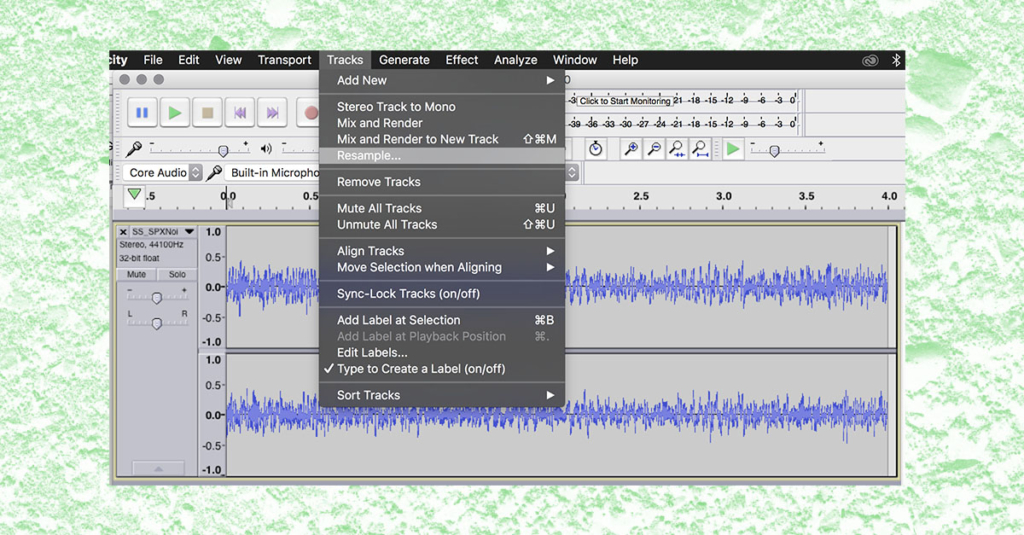
Task: Open the File menu
Action: click(x=153, y=60)
